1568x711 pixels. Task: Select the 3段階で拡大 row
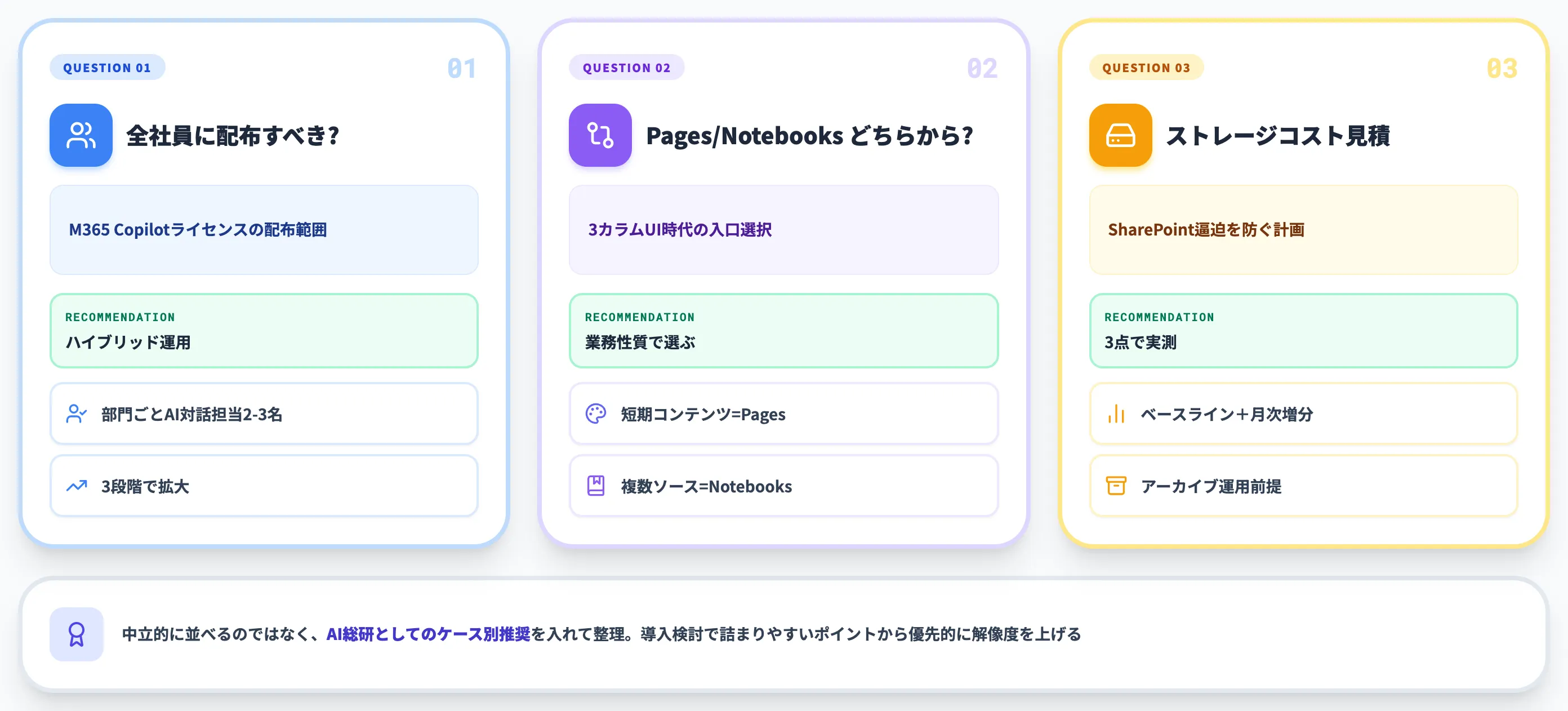[264, 486]
